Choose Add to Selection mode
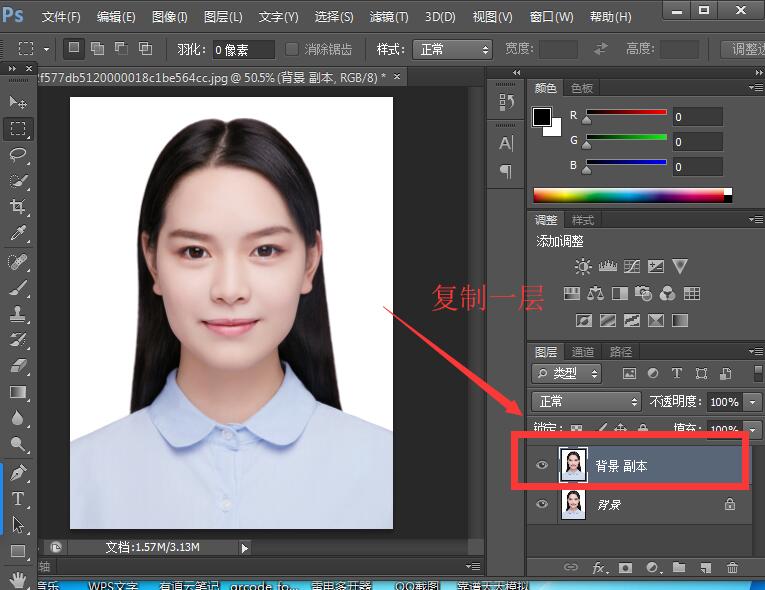Screen dimensions: 765x590 pyautogui.click(x=98, y=48)
